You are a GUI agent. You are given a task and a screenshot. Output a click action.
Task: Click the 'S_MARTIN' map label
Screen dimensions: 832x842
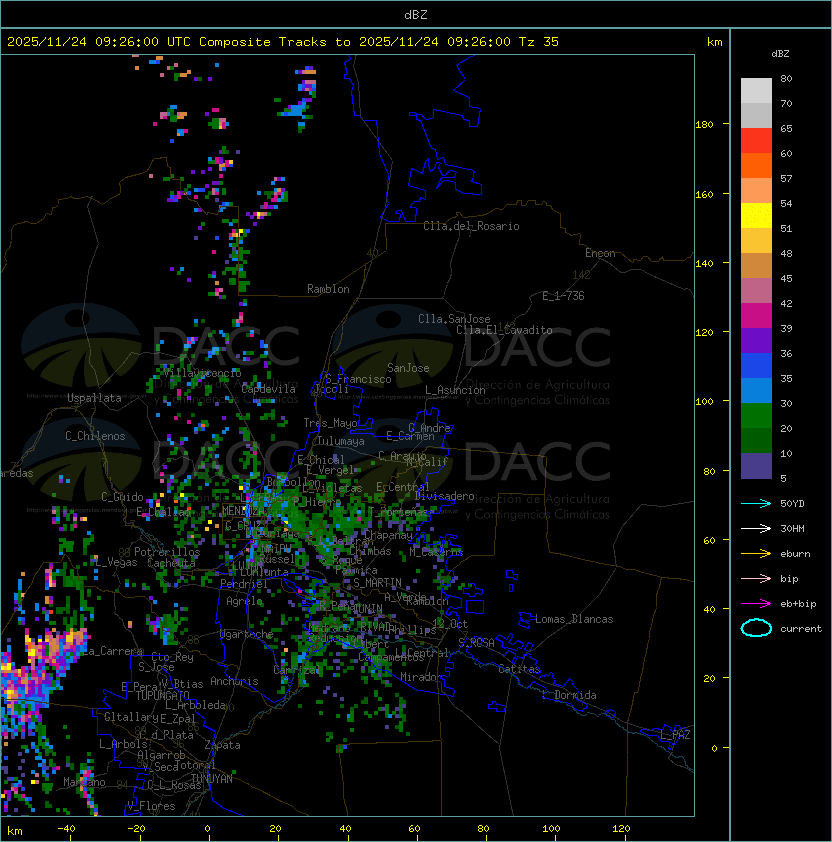[x=377, y=583]
